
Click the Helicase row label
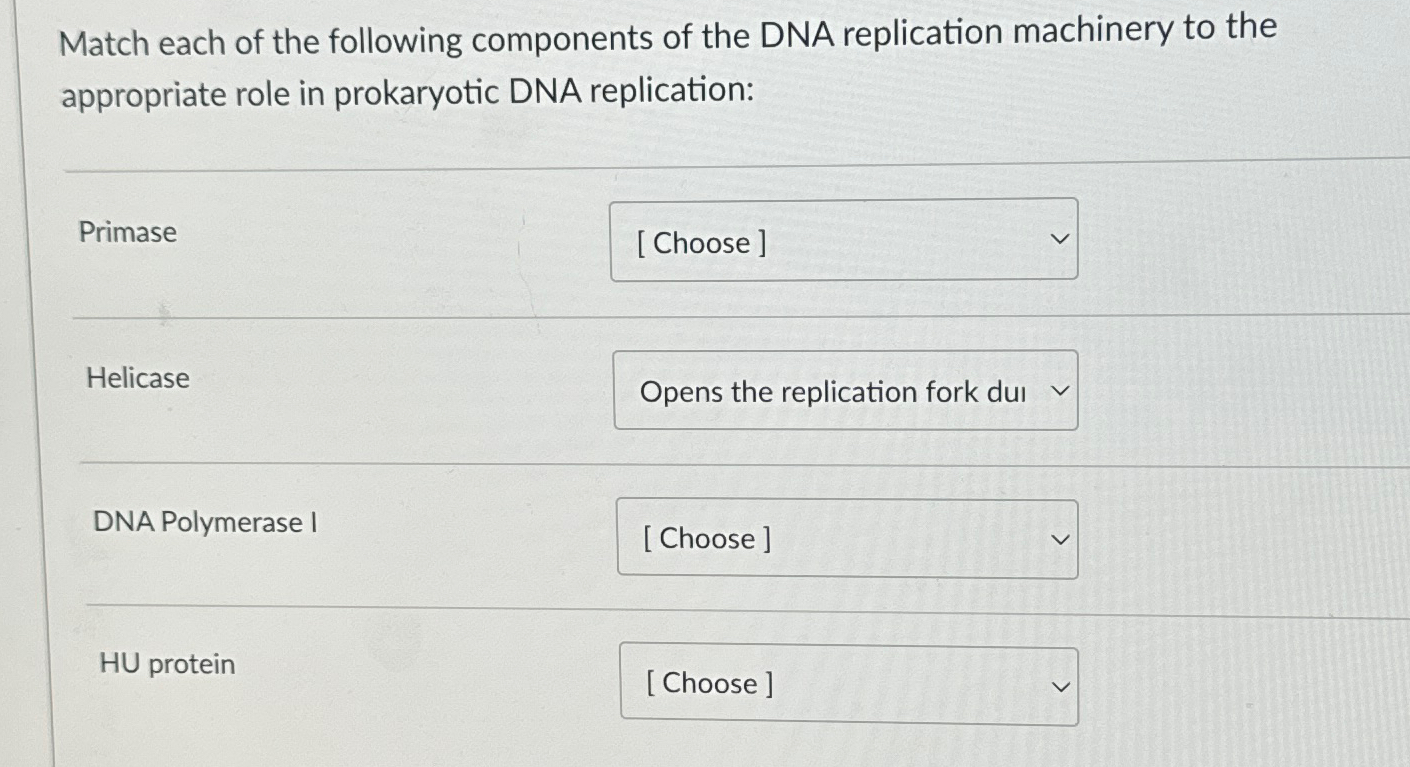coord(136,379)
